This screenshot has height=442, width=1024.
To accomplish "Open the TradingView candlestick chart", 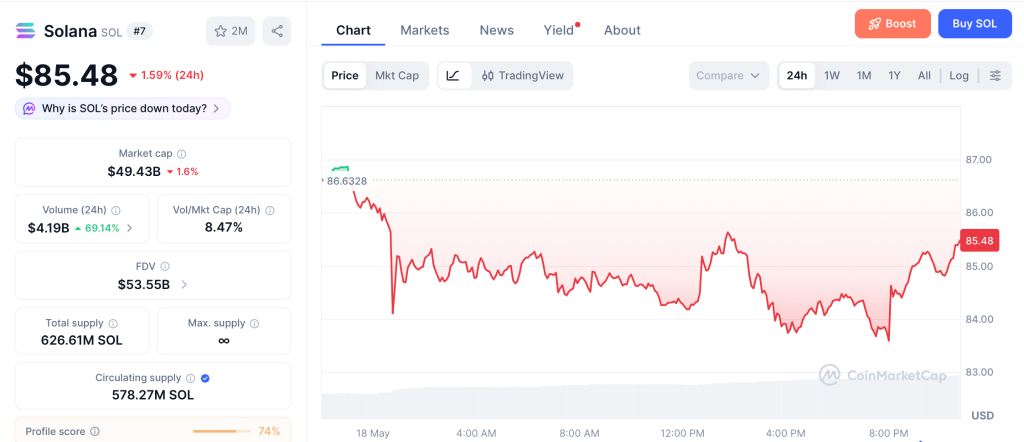I will coord(522,76).
